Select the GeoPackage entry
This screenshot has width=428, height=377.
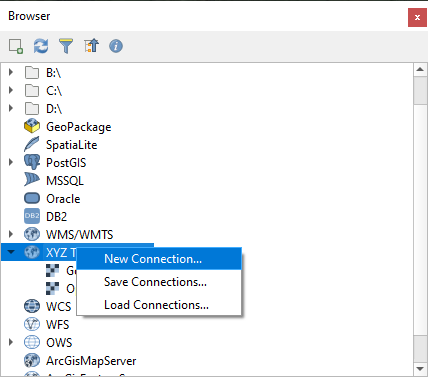point(79,127)
